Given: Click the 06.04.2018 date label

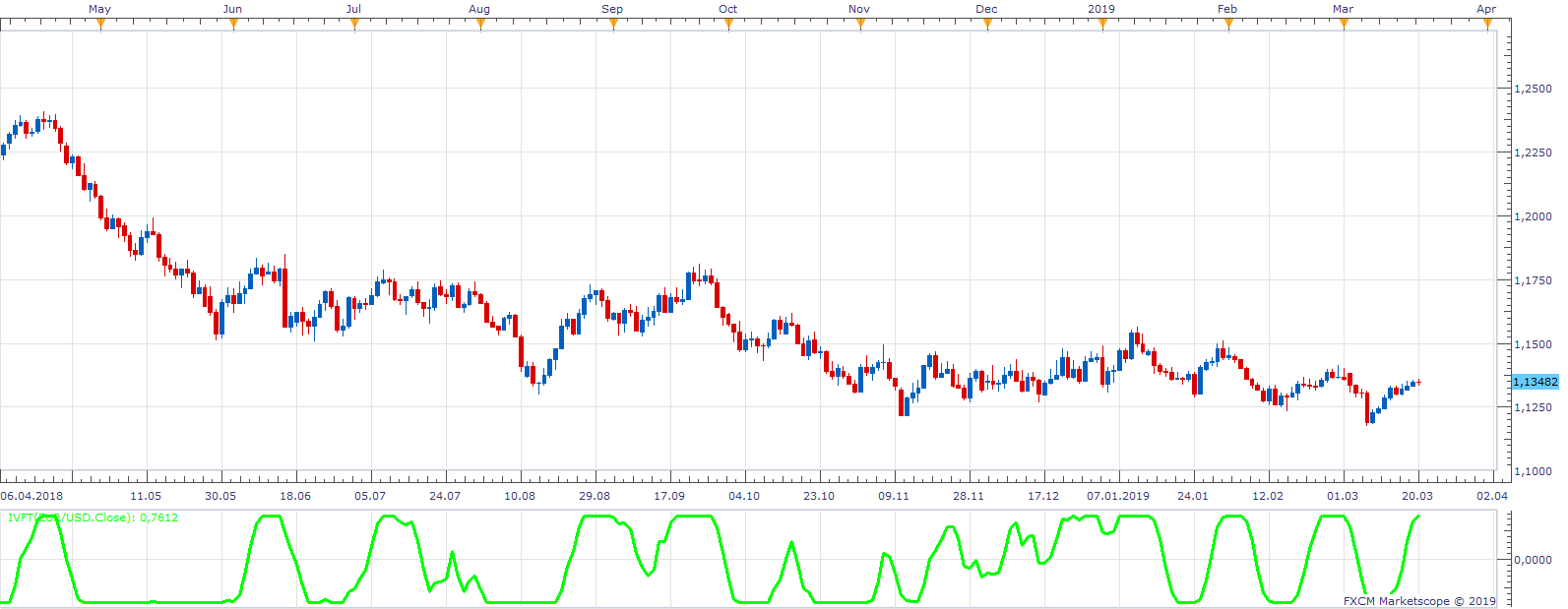Looking at the screenshot, I should [x=31, y=496].
